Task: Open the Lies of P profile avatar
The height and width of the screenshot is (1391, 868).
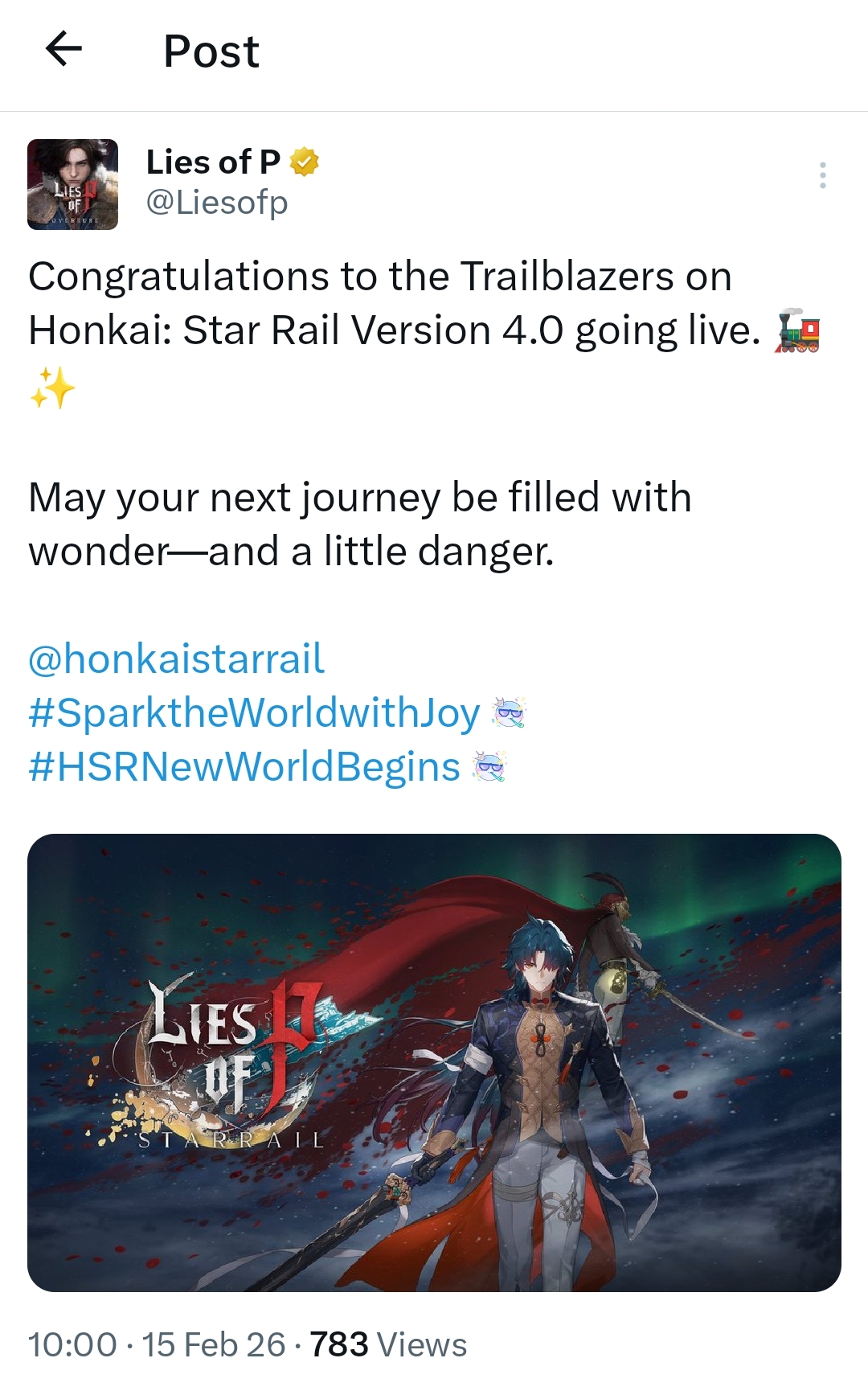Action: click(x=73, y=185)
